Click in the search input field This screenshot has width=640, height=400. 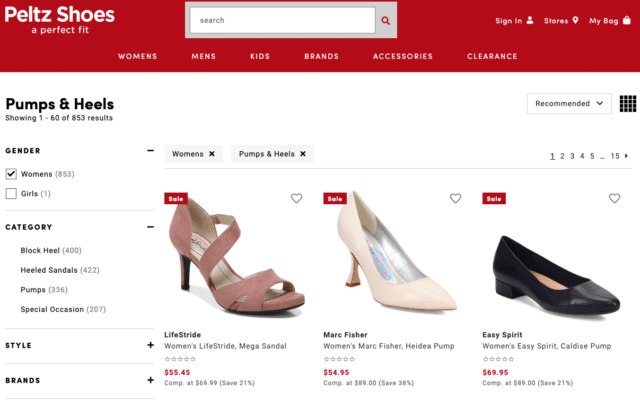[x=280, y=20]
